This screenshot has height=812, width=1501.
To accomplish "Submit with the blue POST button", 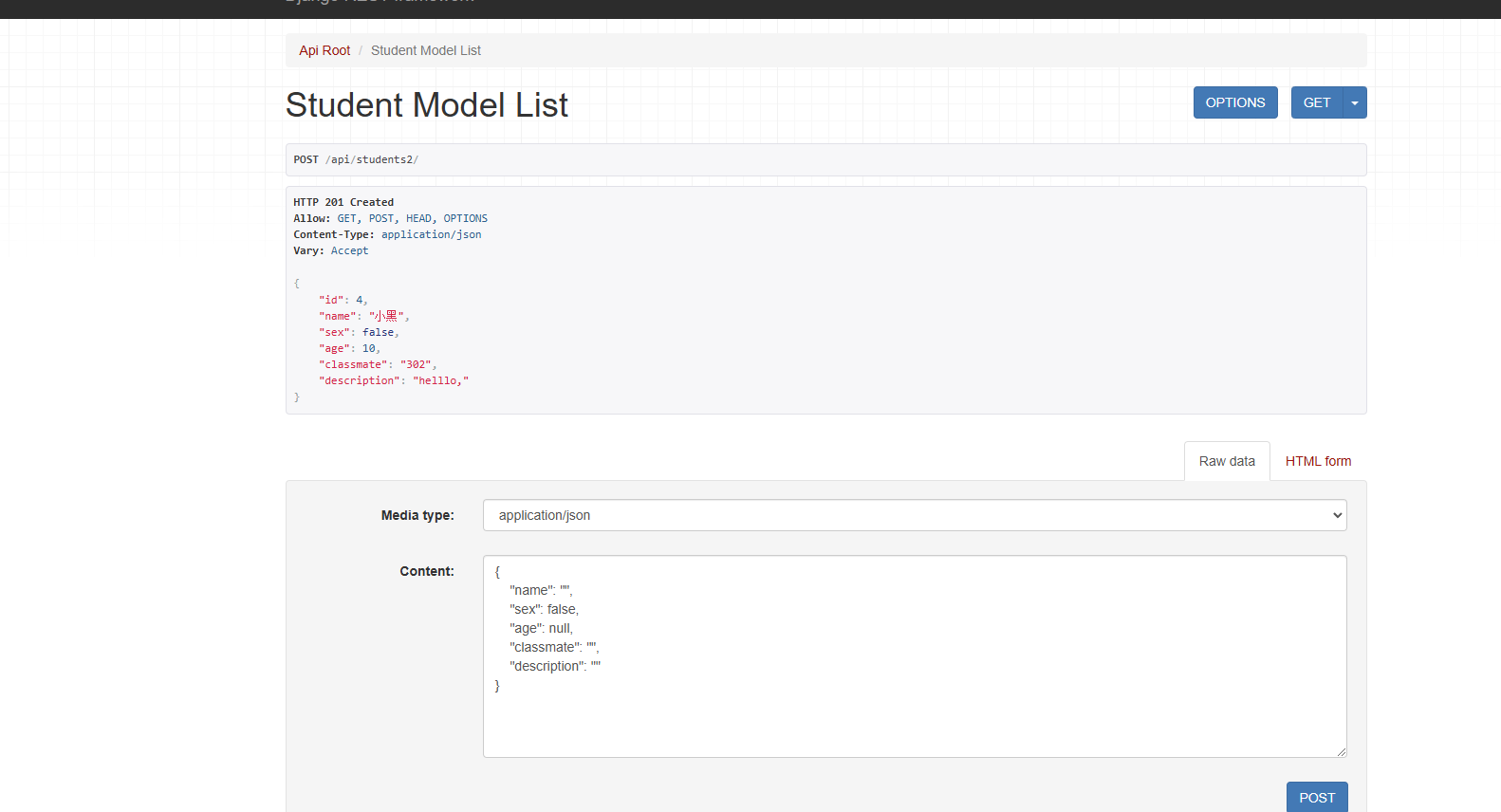I will [x=1316, y=797].
